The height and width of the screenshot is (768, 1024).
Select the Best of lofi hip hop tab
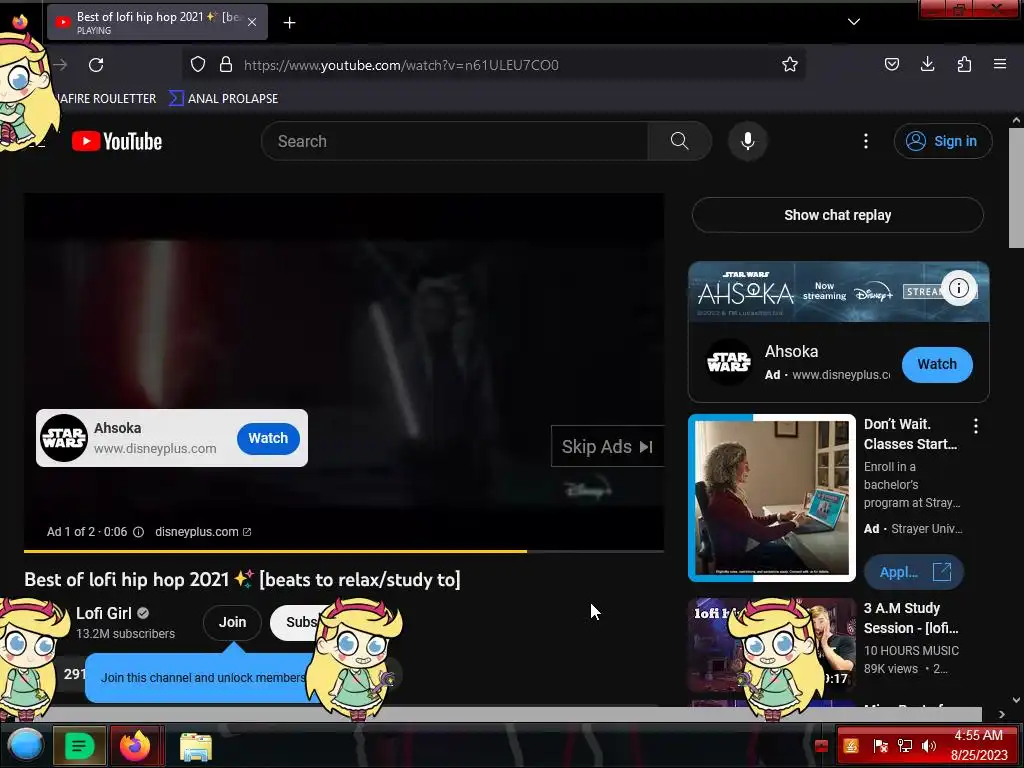[x=157, y=22]
